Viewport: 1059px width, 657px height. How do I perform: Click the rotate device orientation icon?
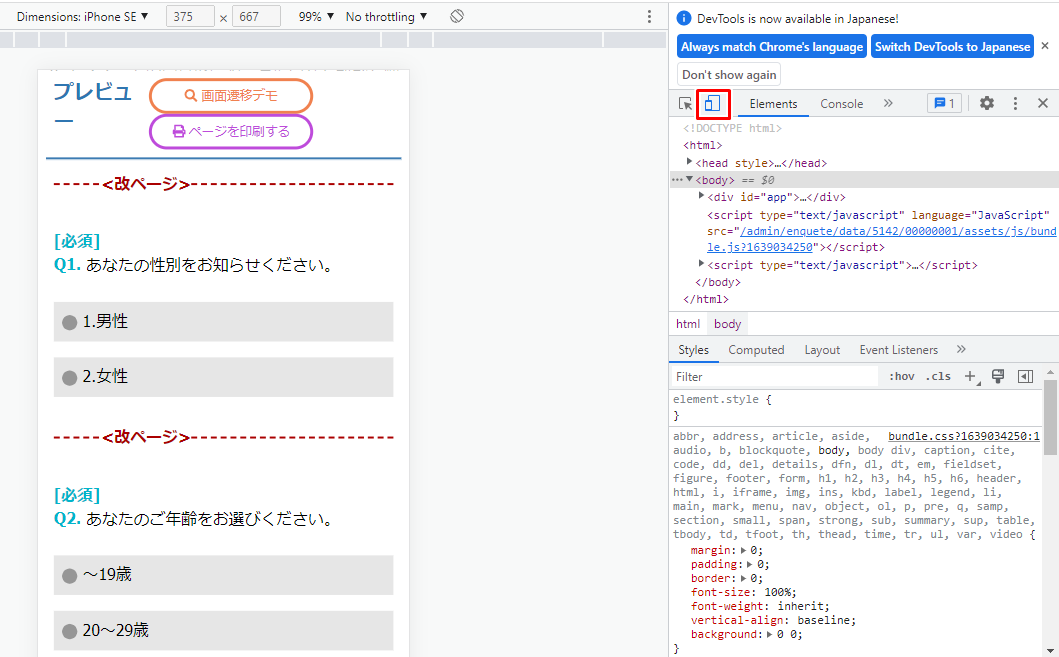457,16
